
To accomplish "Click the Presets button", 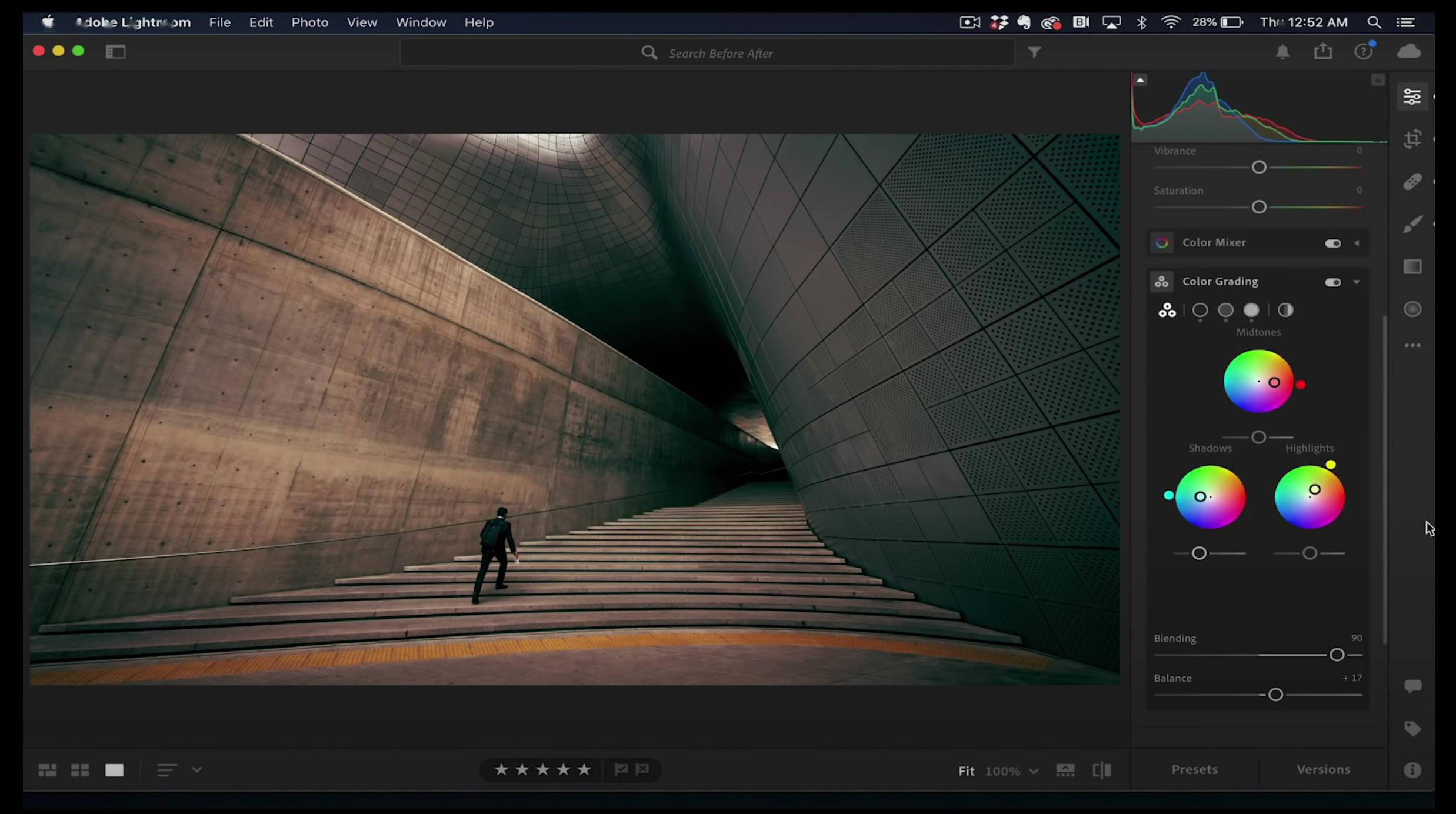I will [1194, 769].
